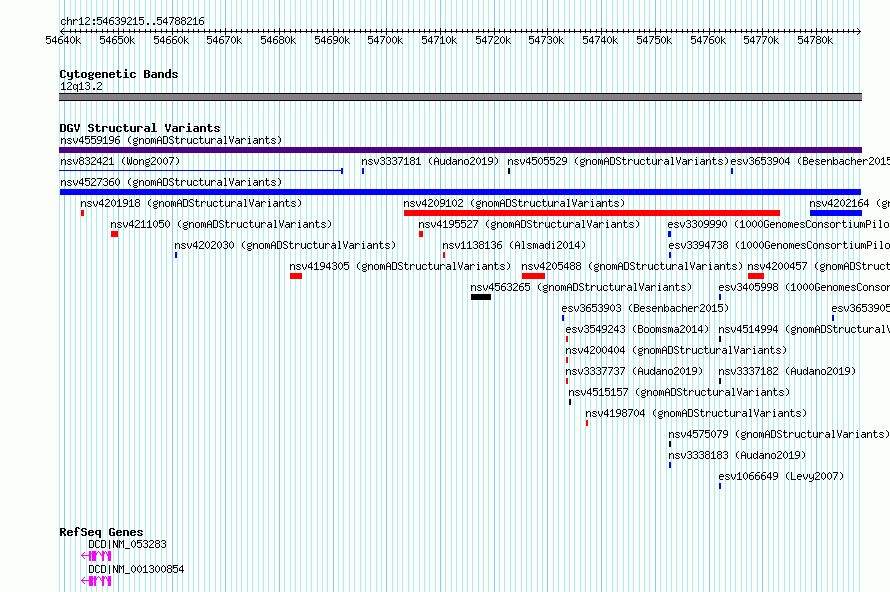890x592 pixels.
Task: Click the esv3549243 (Boomsma2014) label
Action: [637, 329]
